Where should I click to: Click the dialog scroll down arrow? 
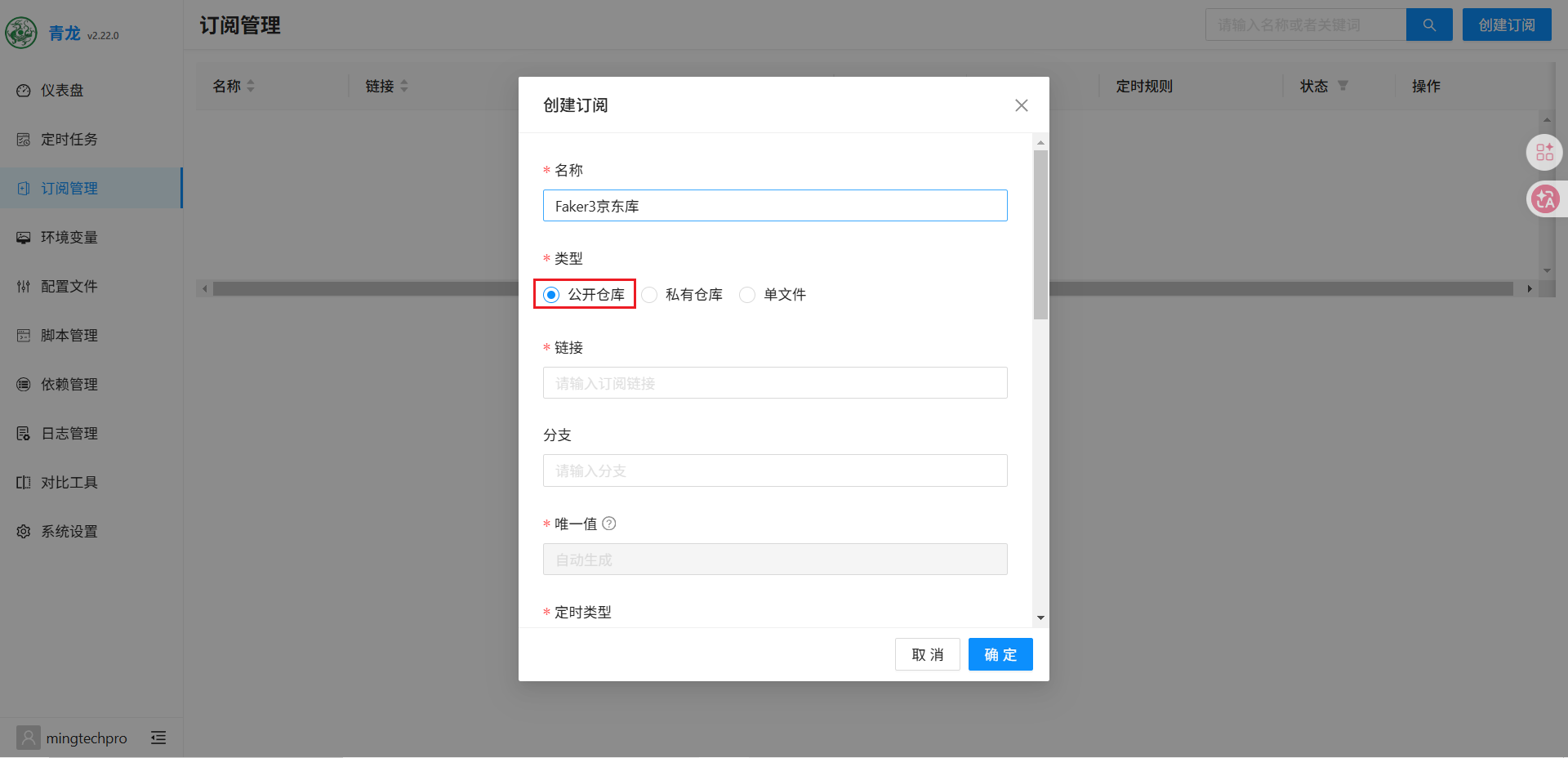coord(1040,618)
